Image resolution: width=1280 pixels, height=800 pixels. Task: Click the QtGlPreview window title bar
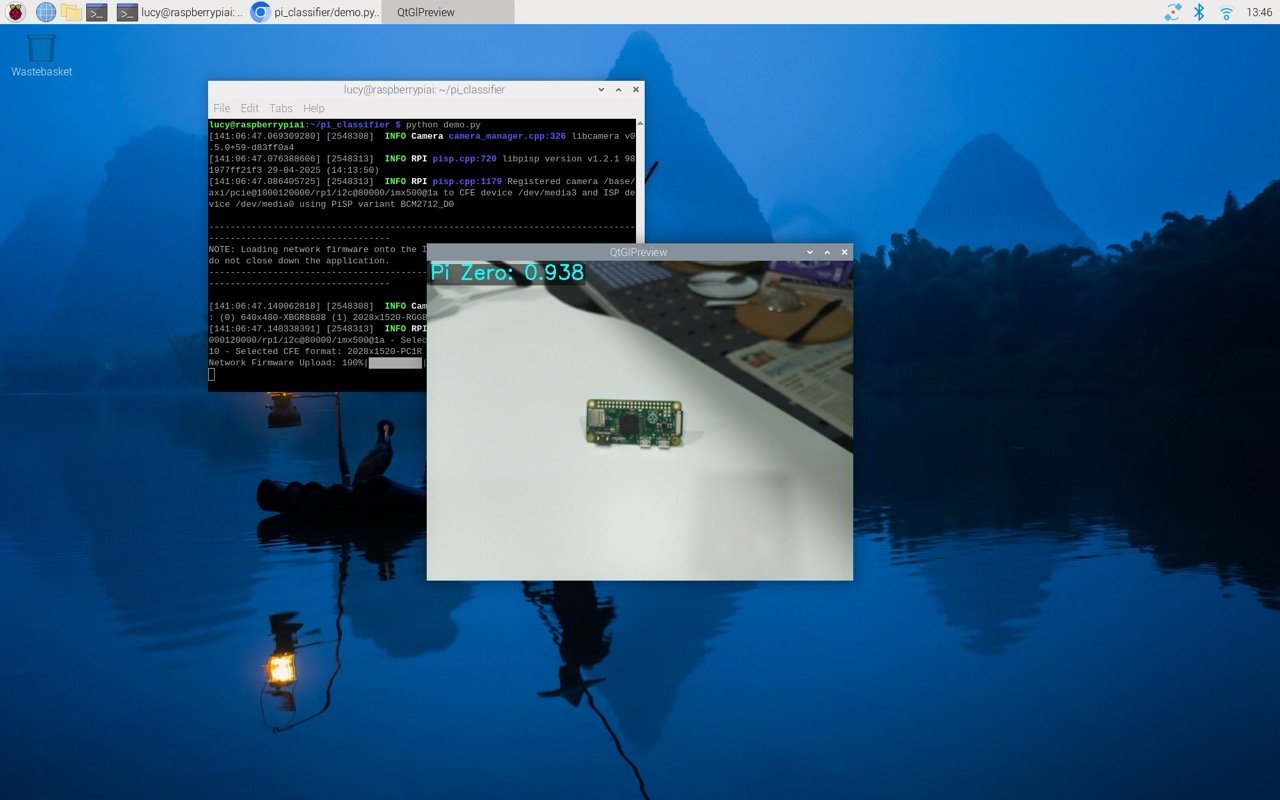(x=638, y=252)
